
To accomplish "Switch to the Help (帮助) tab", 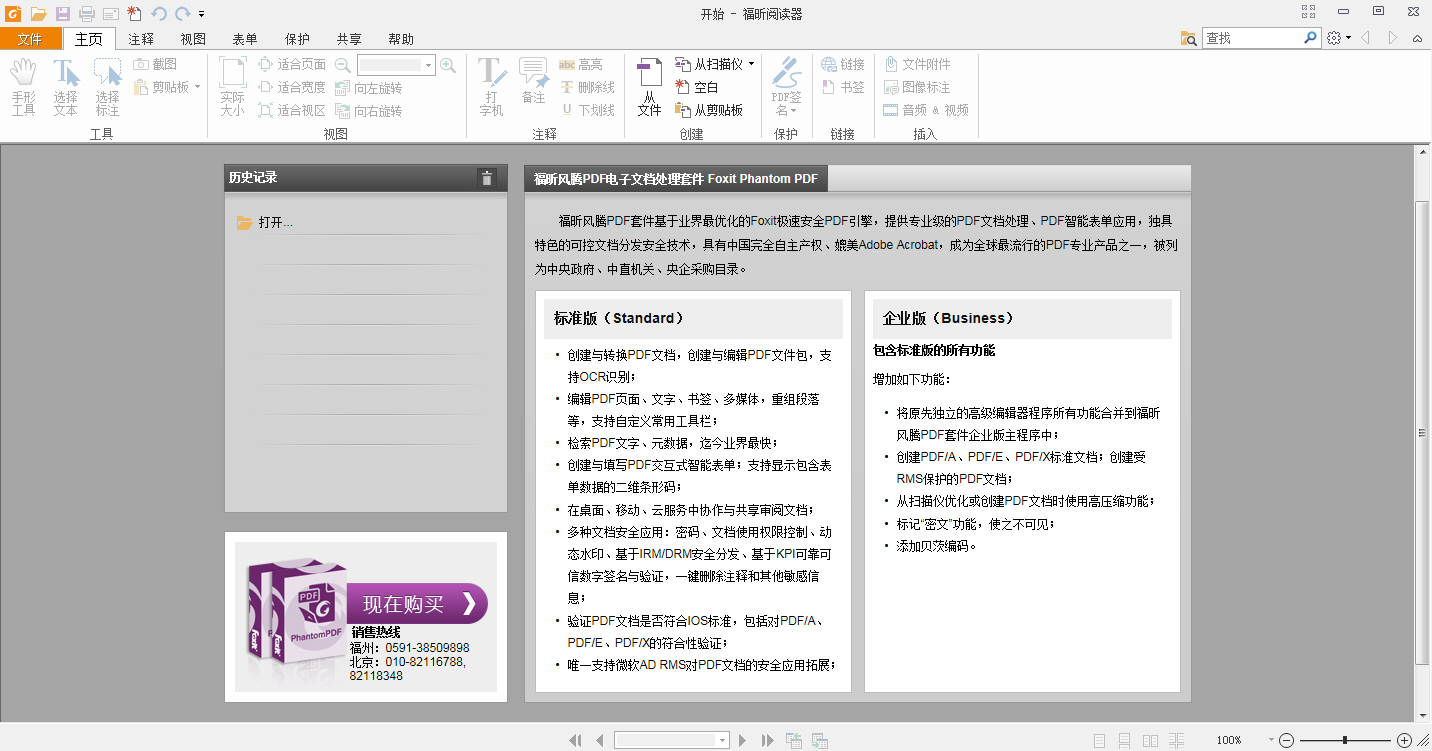I will tap(401, 39).
